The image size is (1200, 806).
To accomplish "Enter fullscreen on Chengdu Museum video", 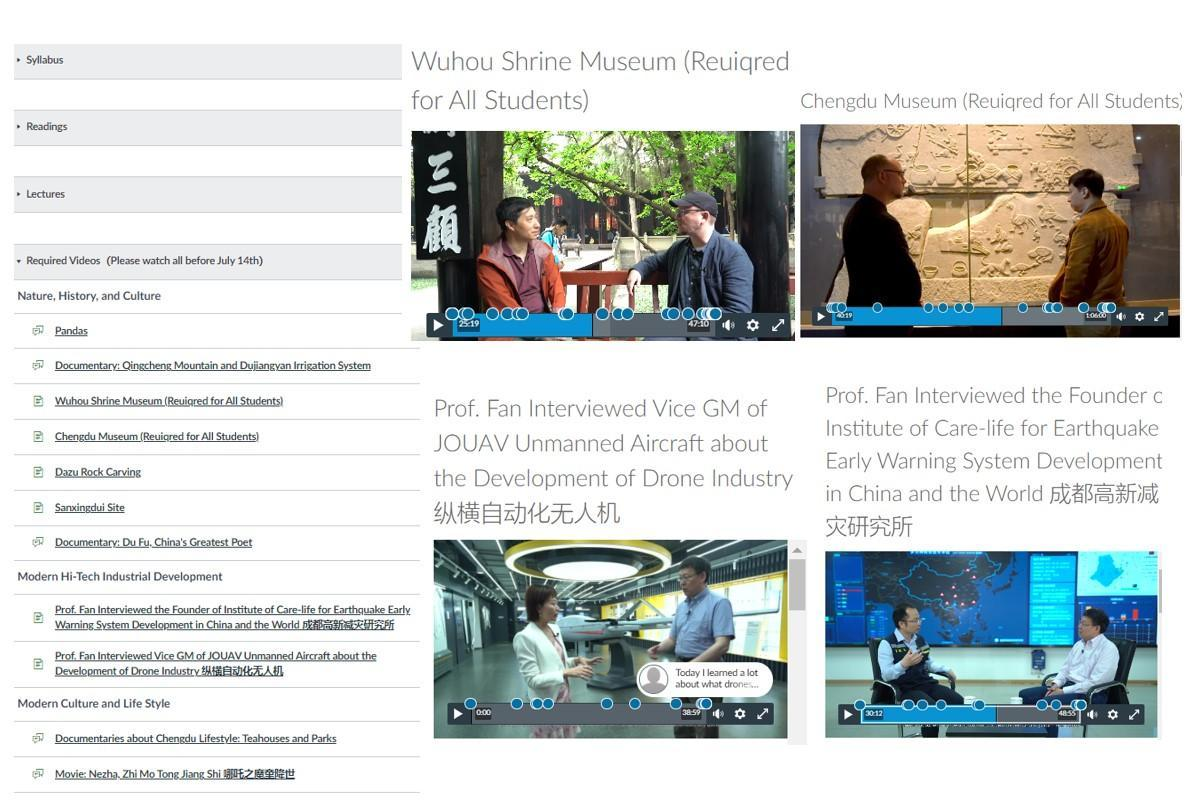I will coord(1160,317).
